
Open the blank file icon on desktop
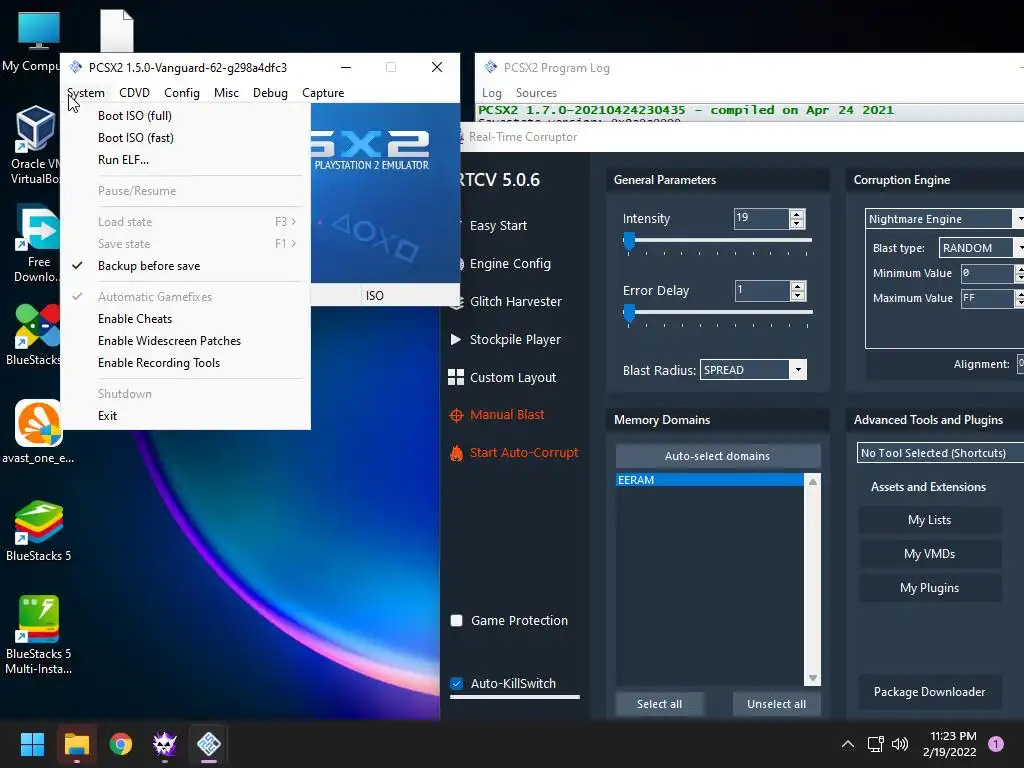(117, 30)
